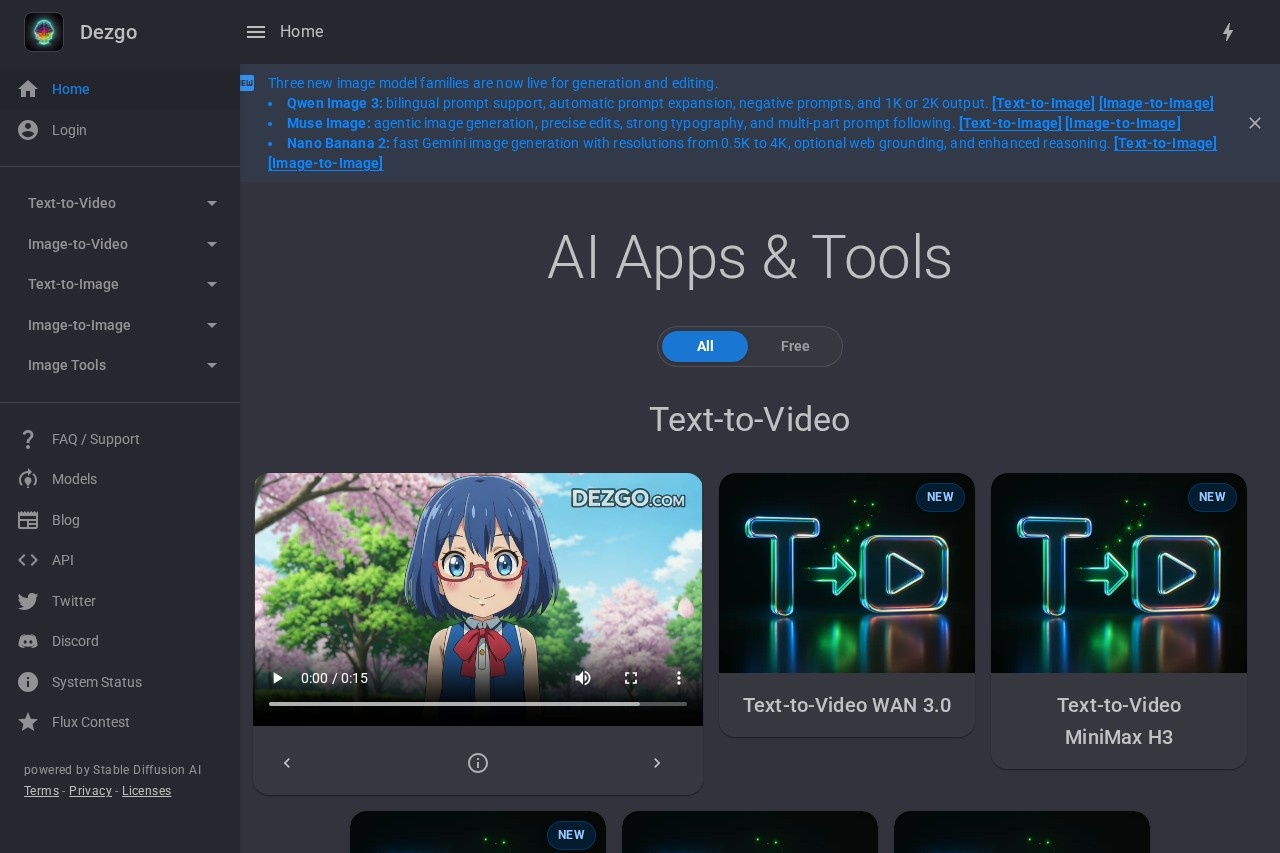This screenshot has height=853, width=1280.
Task: Click the API code brackets icon
Action: [28, 560]
